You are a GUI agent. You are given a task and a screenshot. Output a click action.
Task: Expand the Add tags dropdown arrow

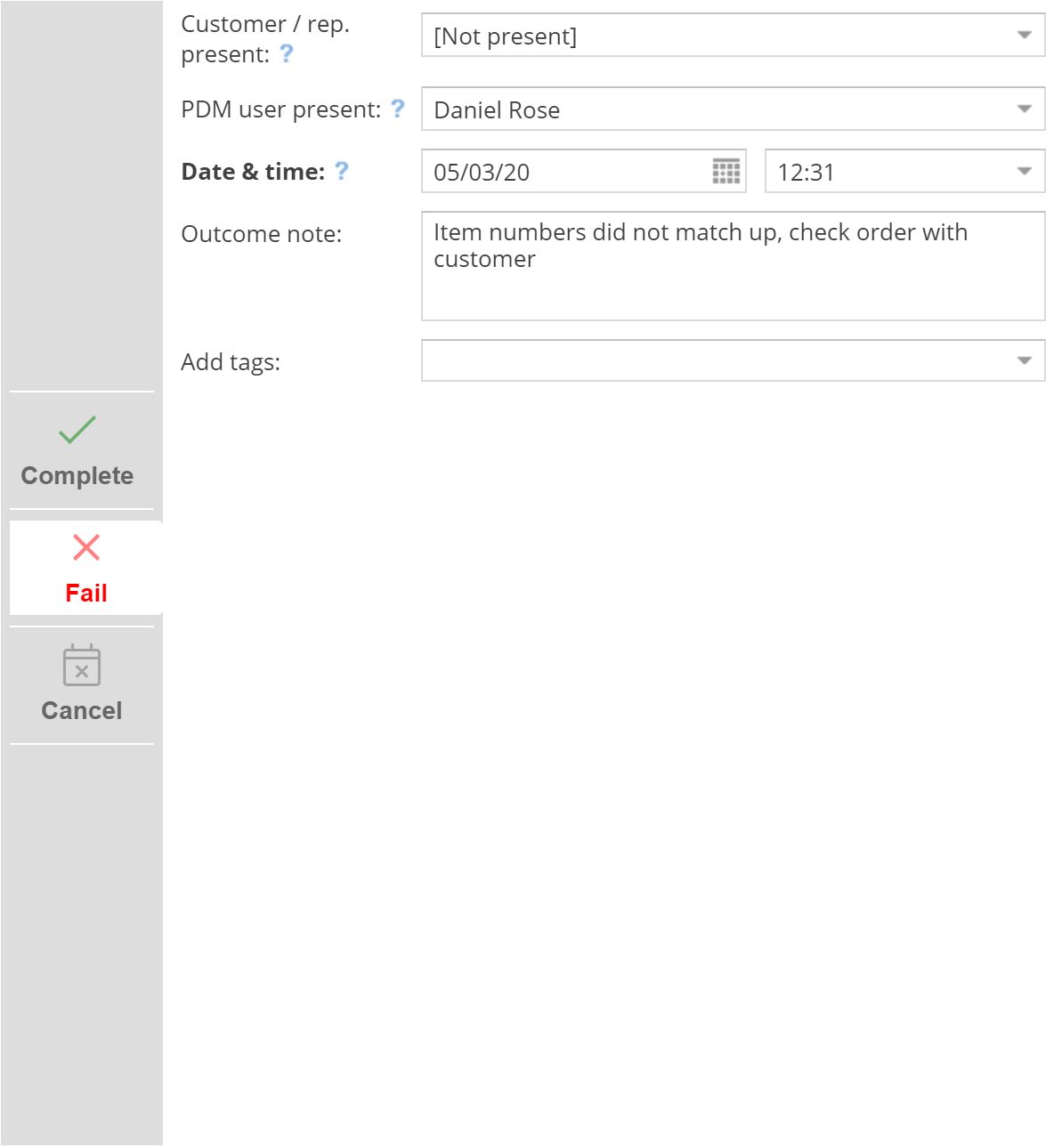[x=1025, y=361]
